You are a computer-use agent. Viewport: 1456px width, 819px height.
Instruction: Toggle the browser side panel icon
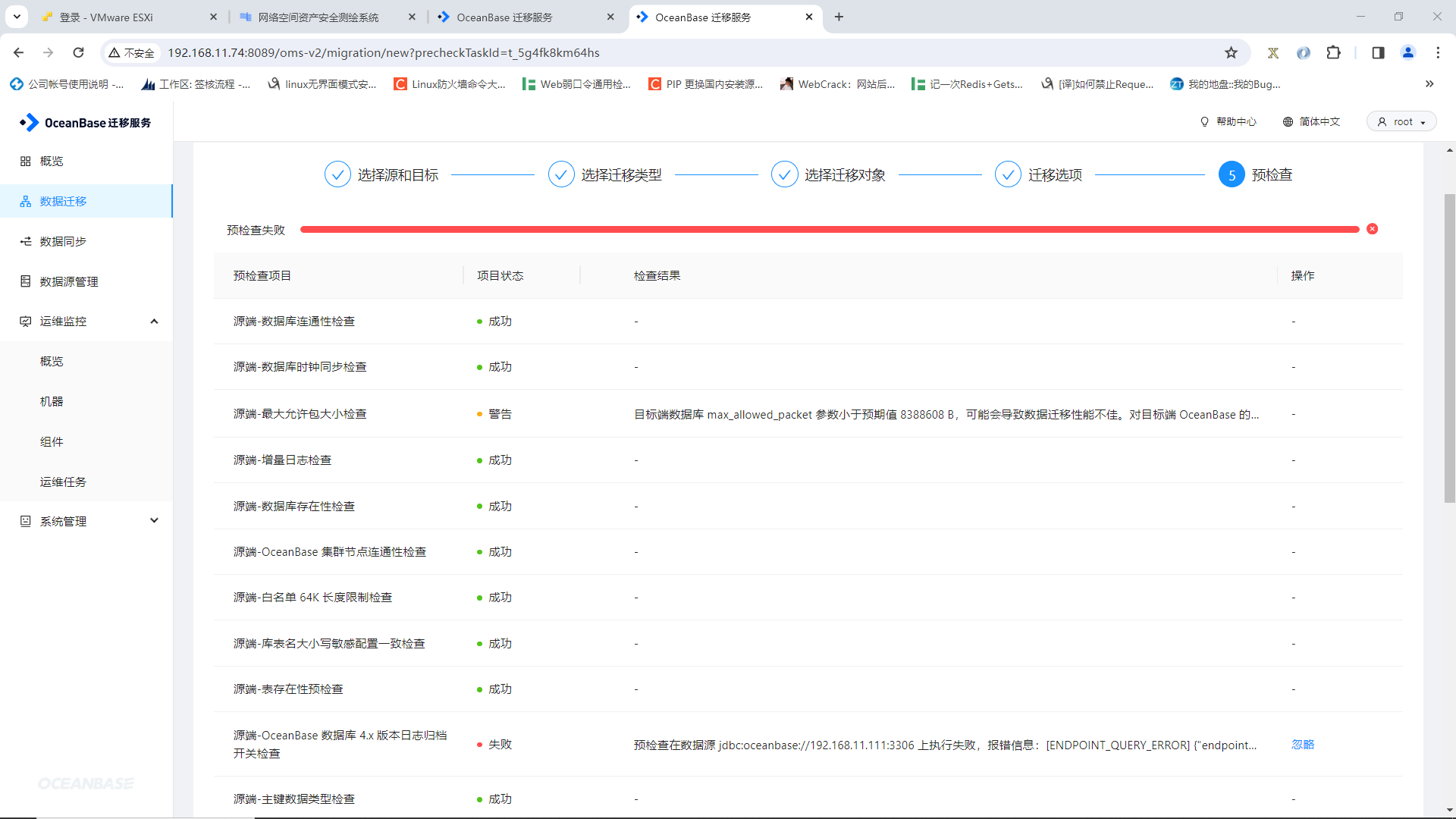[x=1378, y=52]
